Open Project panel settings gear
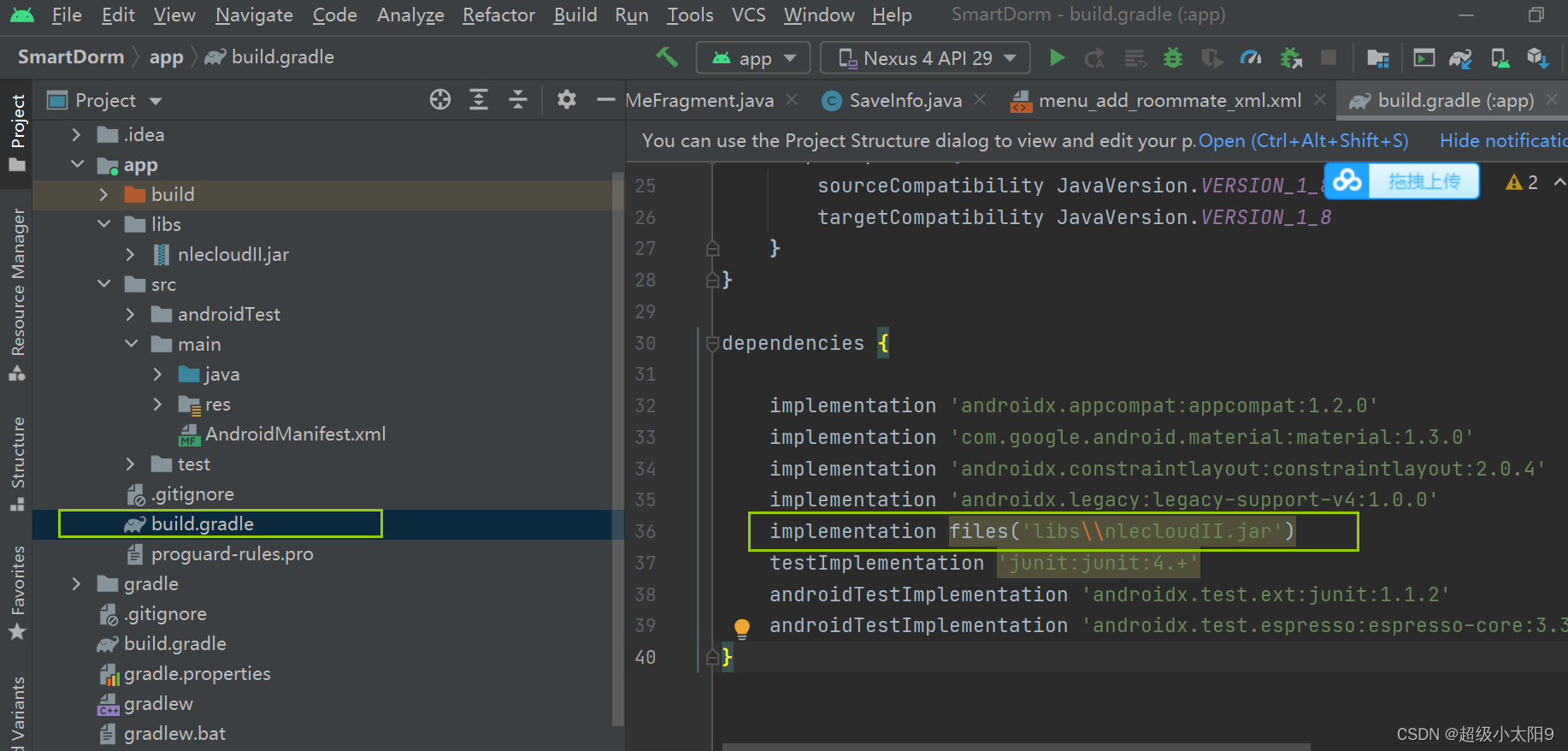The width and height of the screenshot is (1568, 751). point(566,100)
